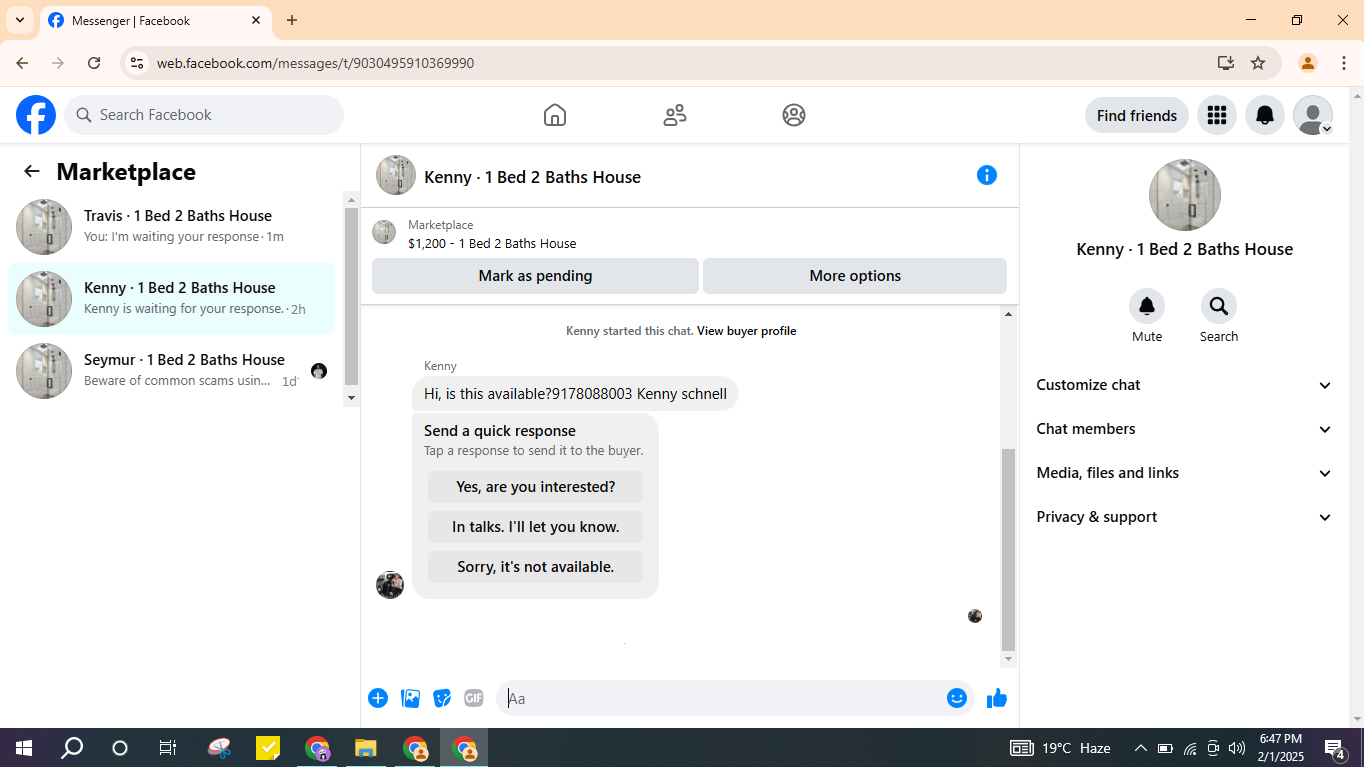
Task: Open more actions plus icon in composer
Action: coord(378,698)
